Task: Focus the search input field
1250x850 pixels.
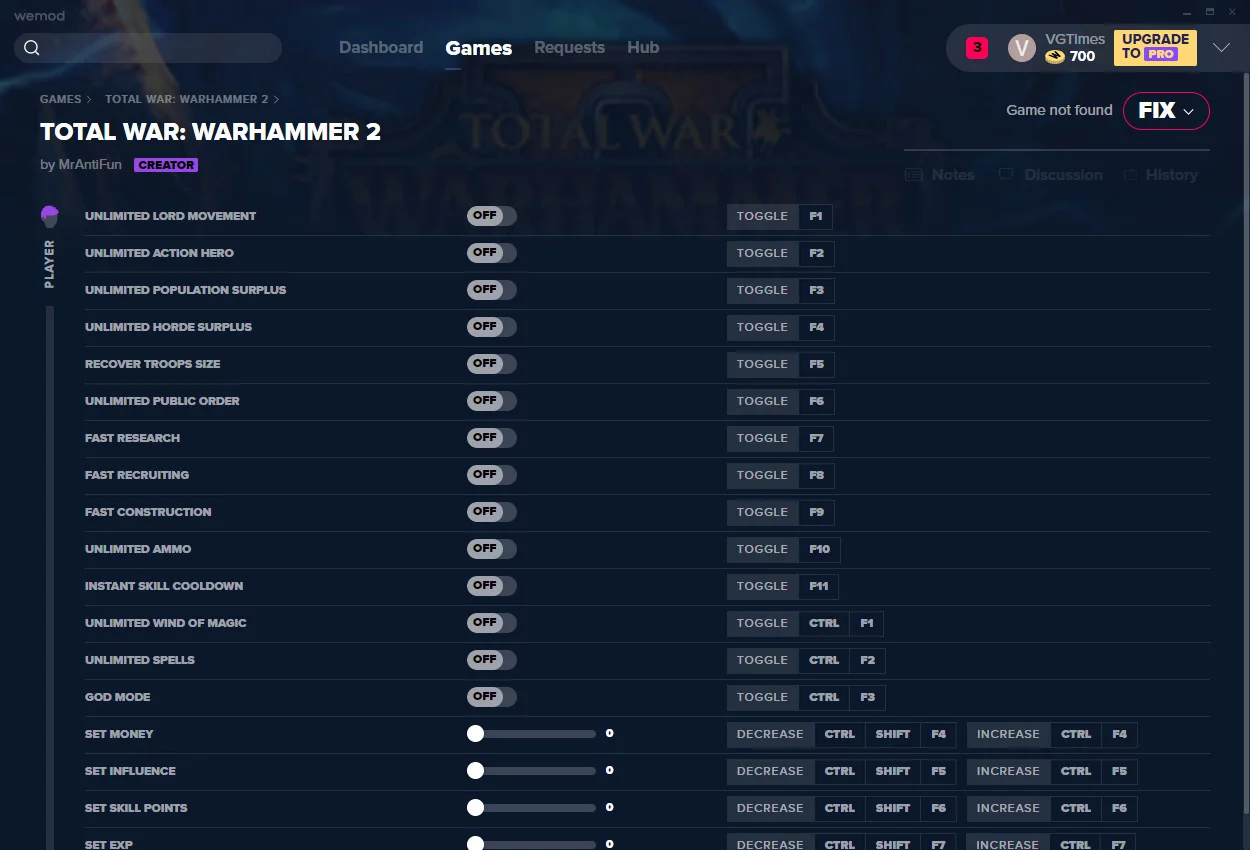Action: click(148, 48)
